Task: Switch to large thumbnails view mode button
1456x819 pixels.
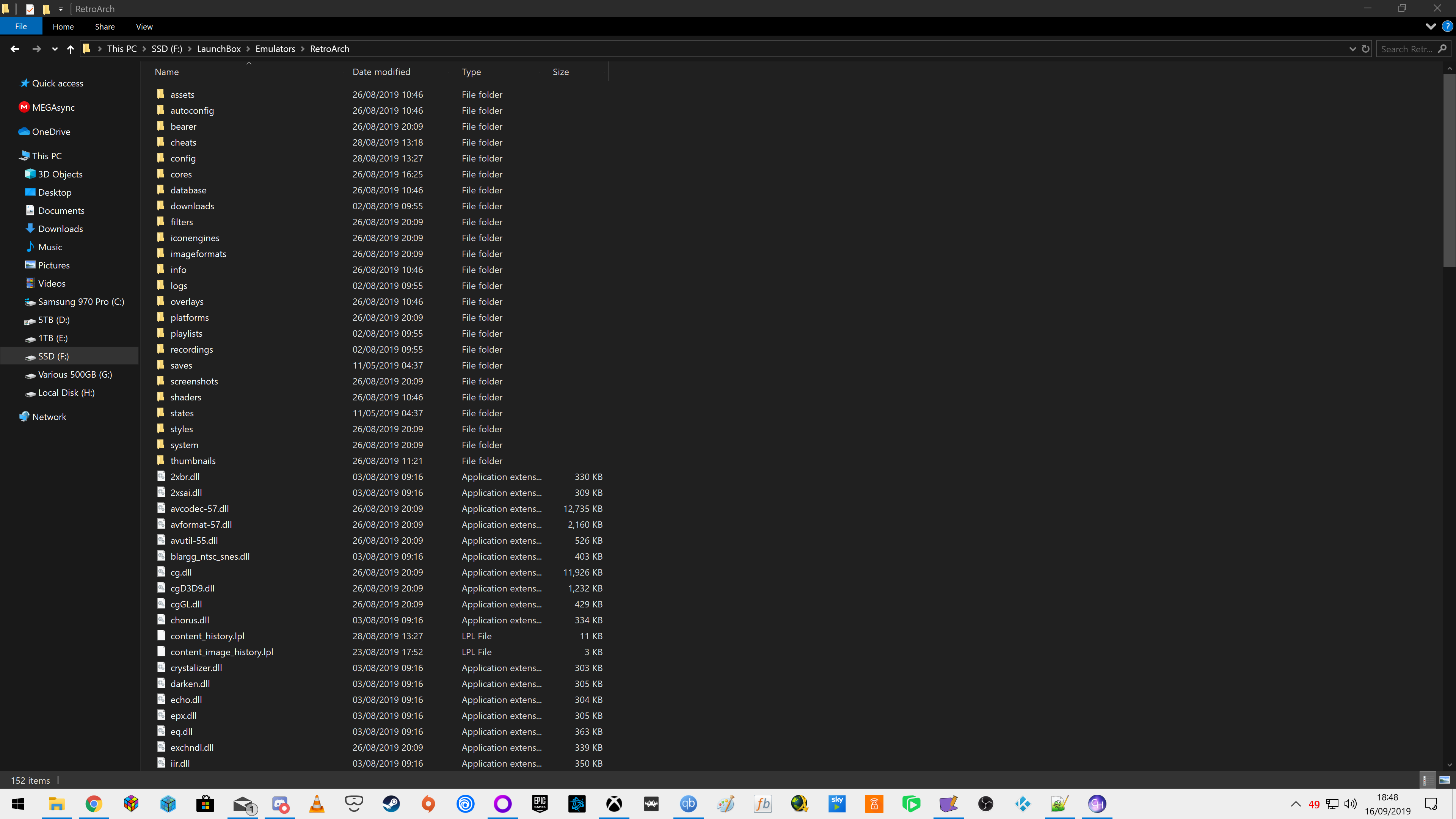Action: point(1444,780)
